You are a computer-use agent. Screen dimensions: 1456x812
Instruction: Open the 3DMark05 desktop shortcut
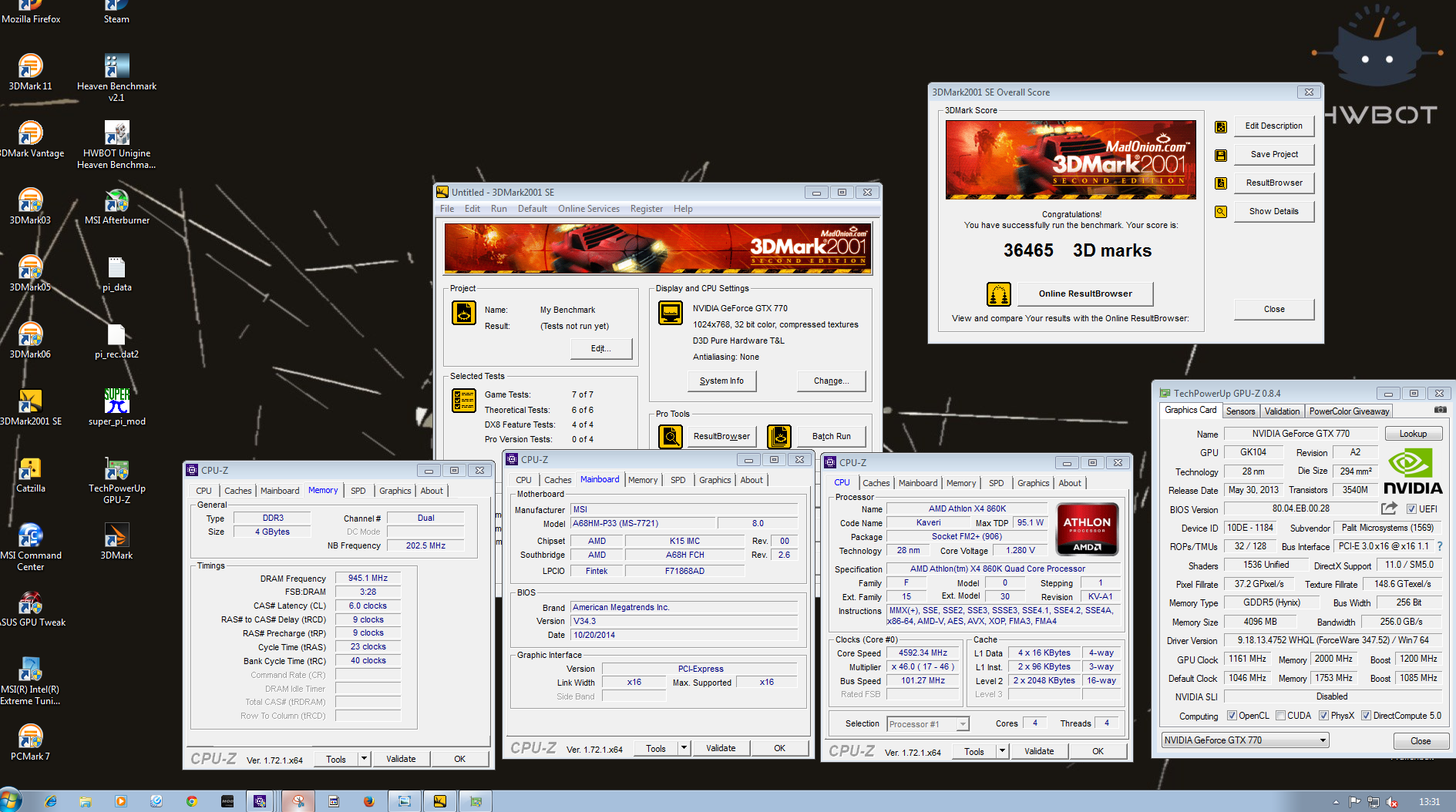30,273
